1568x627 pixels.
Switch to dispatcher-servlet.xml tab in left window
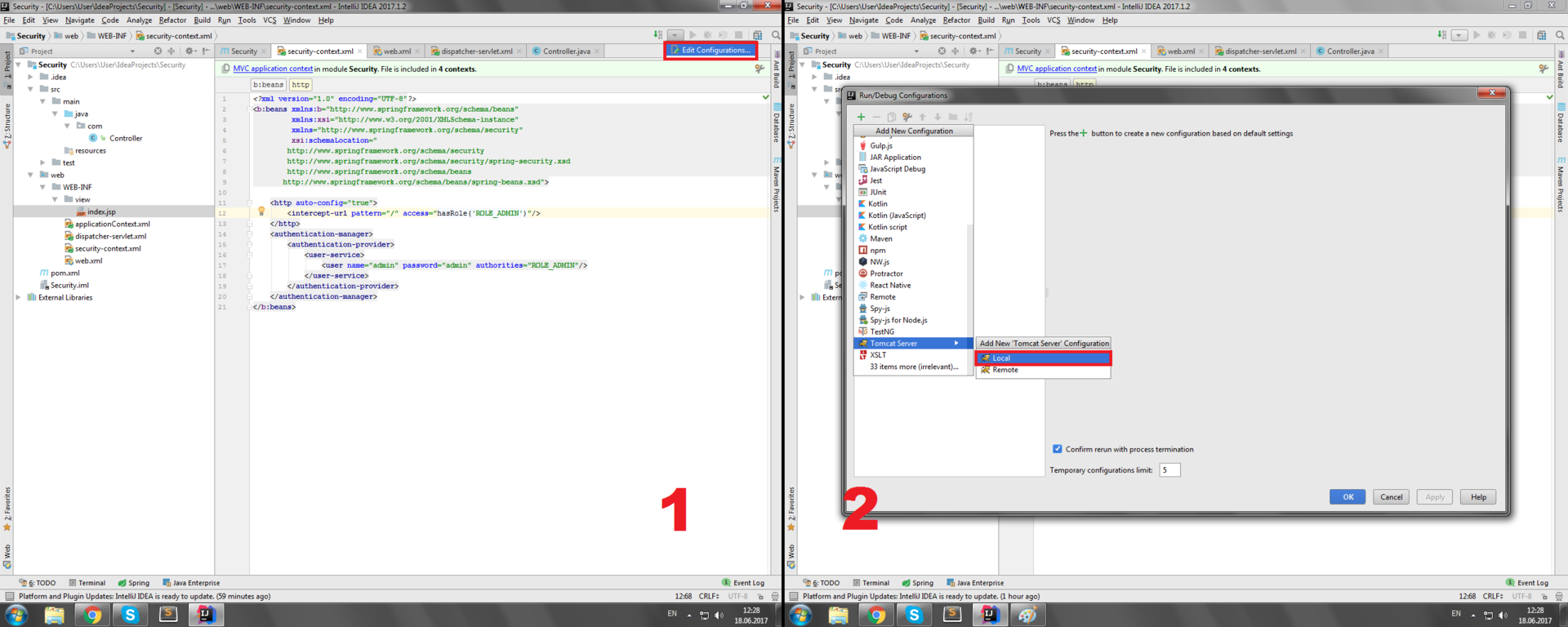pyautogui.click(x=477, y=51)
